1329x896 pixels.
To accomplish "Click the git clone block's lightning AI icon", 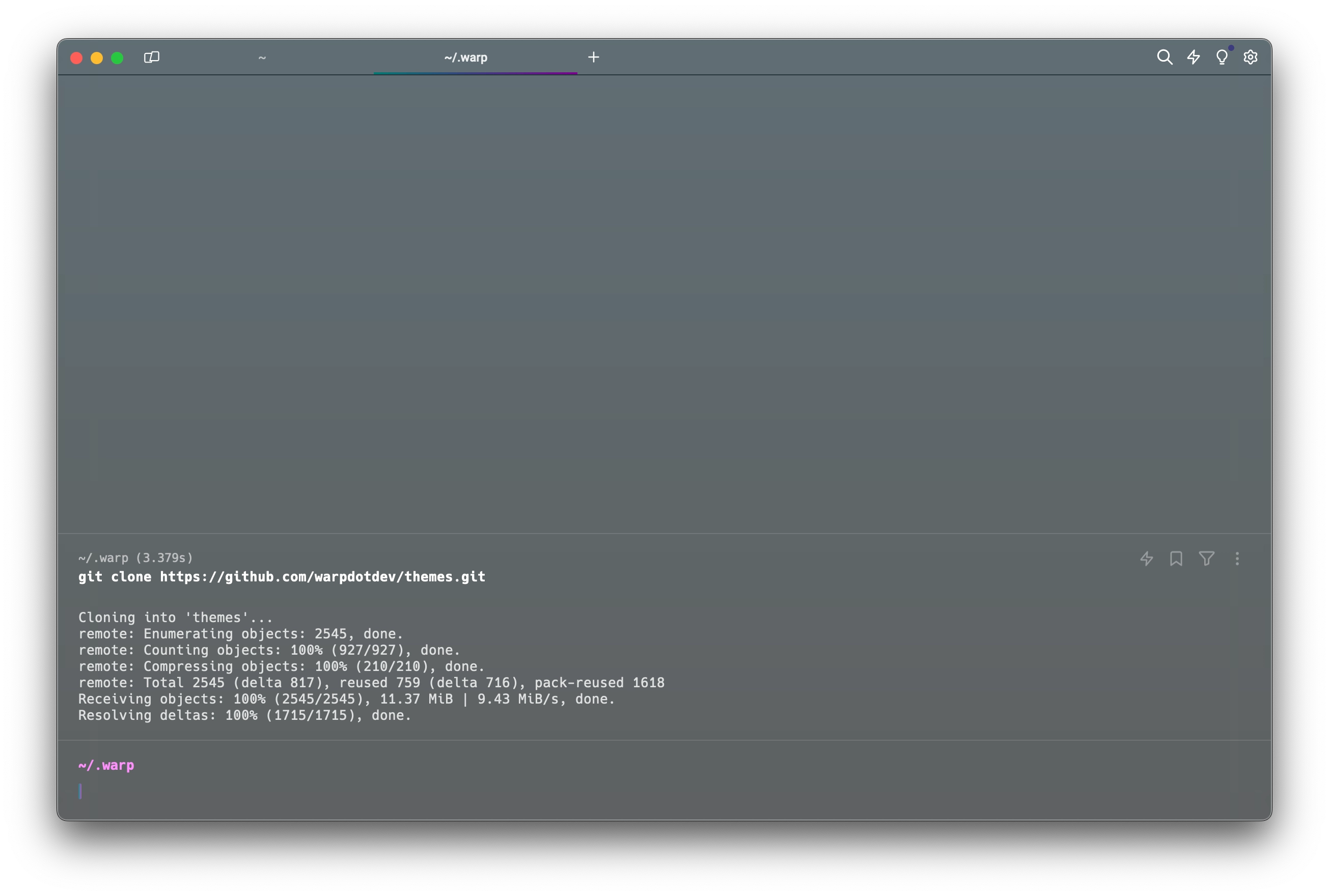I will tap(1146, 558).
